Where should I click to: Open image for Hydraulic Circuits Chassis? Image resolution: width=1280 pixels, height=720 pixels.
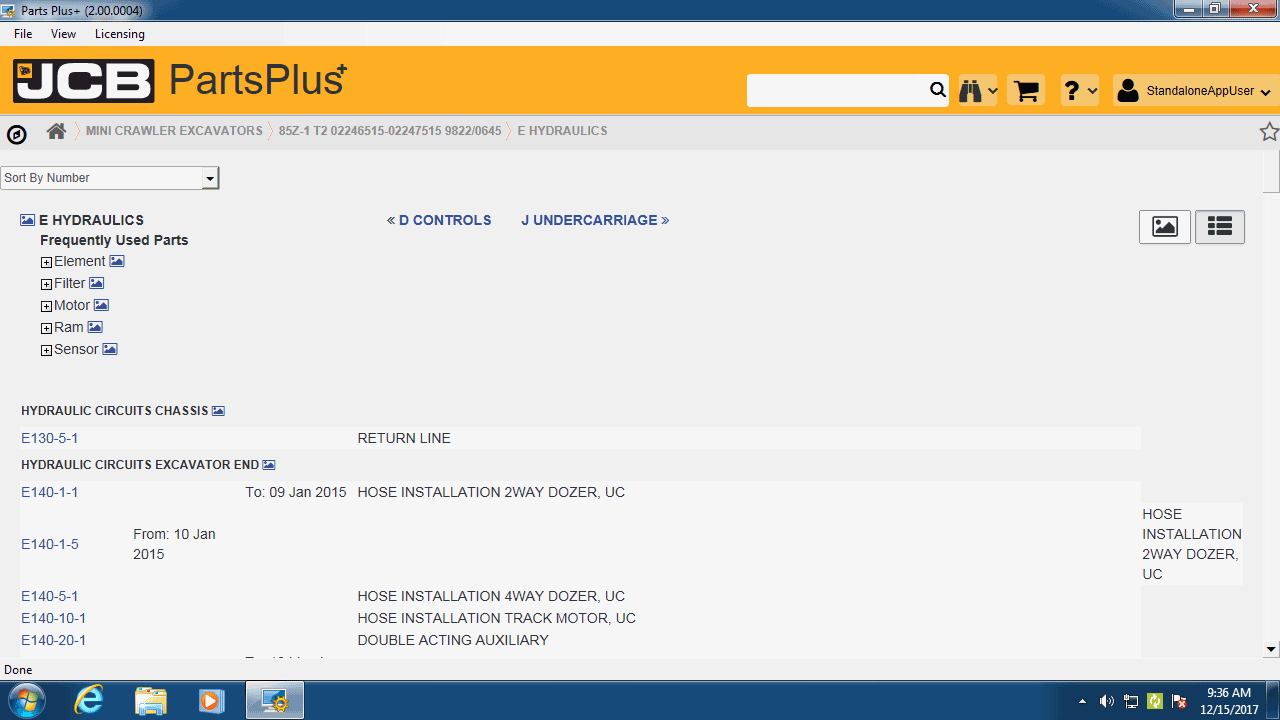coord(218,411)
